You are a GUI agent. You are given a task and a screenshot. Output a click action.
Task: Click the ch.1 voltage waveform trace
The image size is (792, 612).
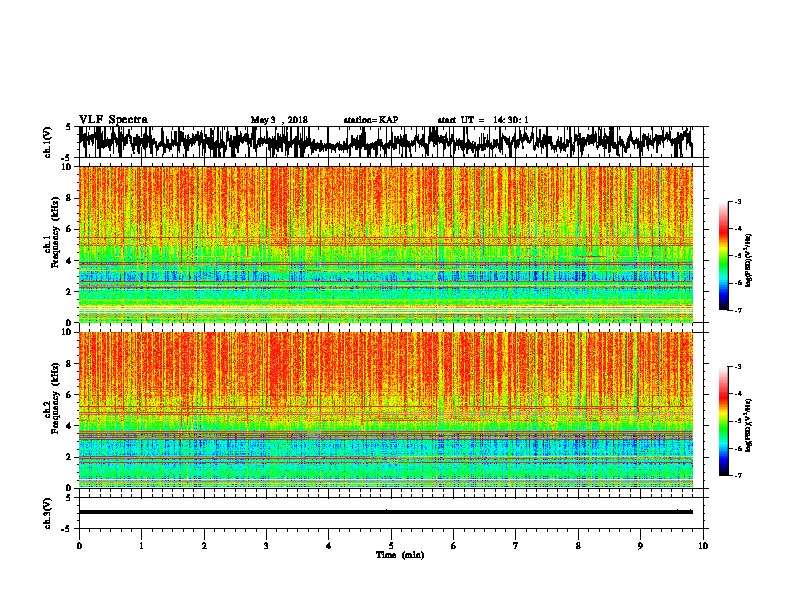pos(385,141)
